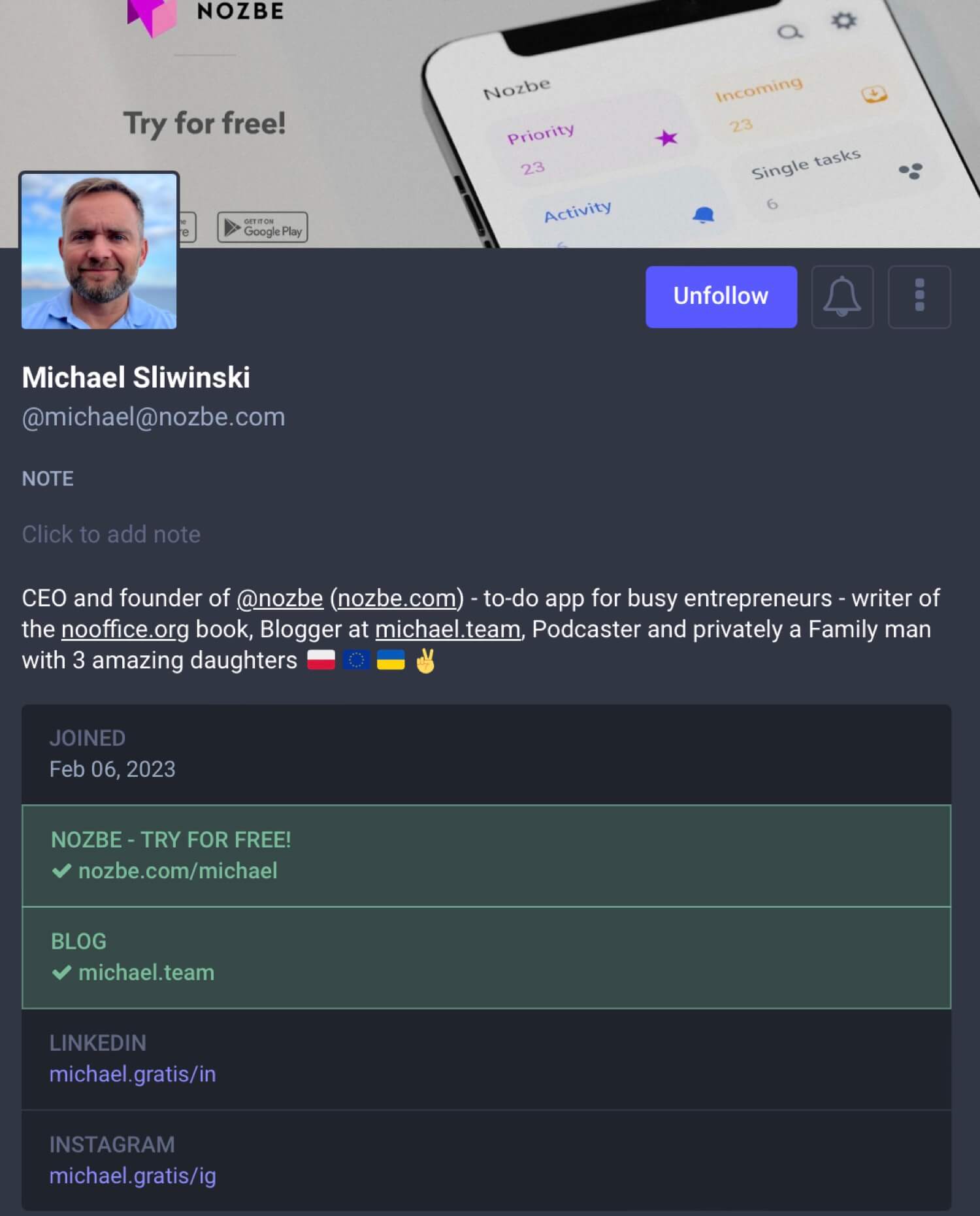This screenshot has height=1216, width=980.
Task: Click the green checkmark beside michael.team
Action: pyautogui.click(x=61, y=972)
